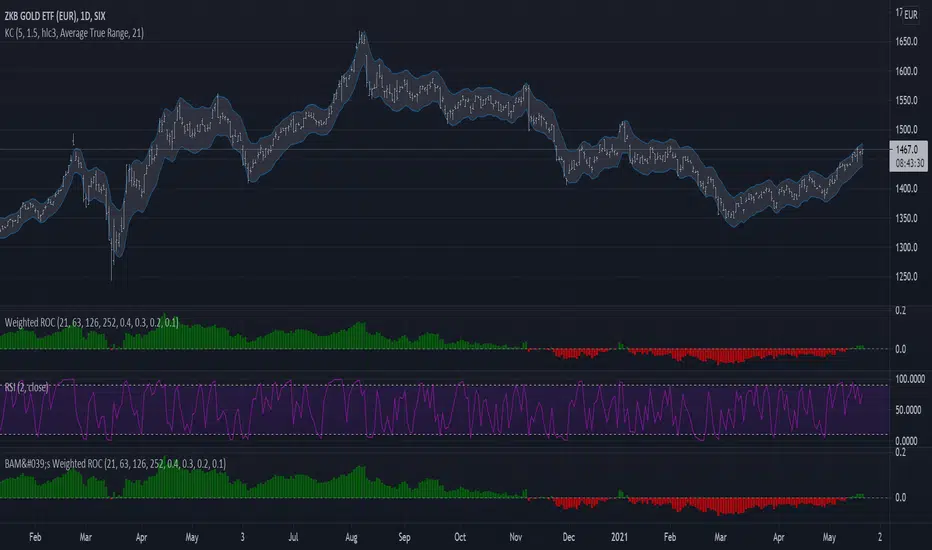Click the 1250.0 price axis label
The width and height of the screenshot is (932, 550).
coord(906,276)
